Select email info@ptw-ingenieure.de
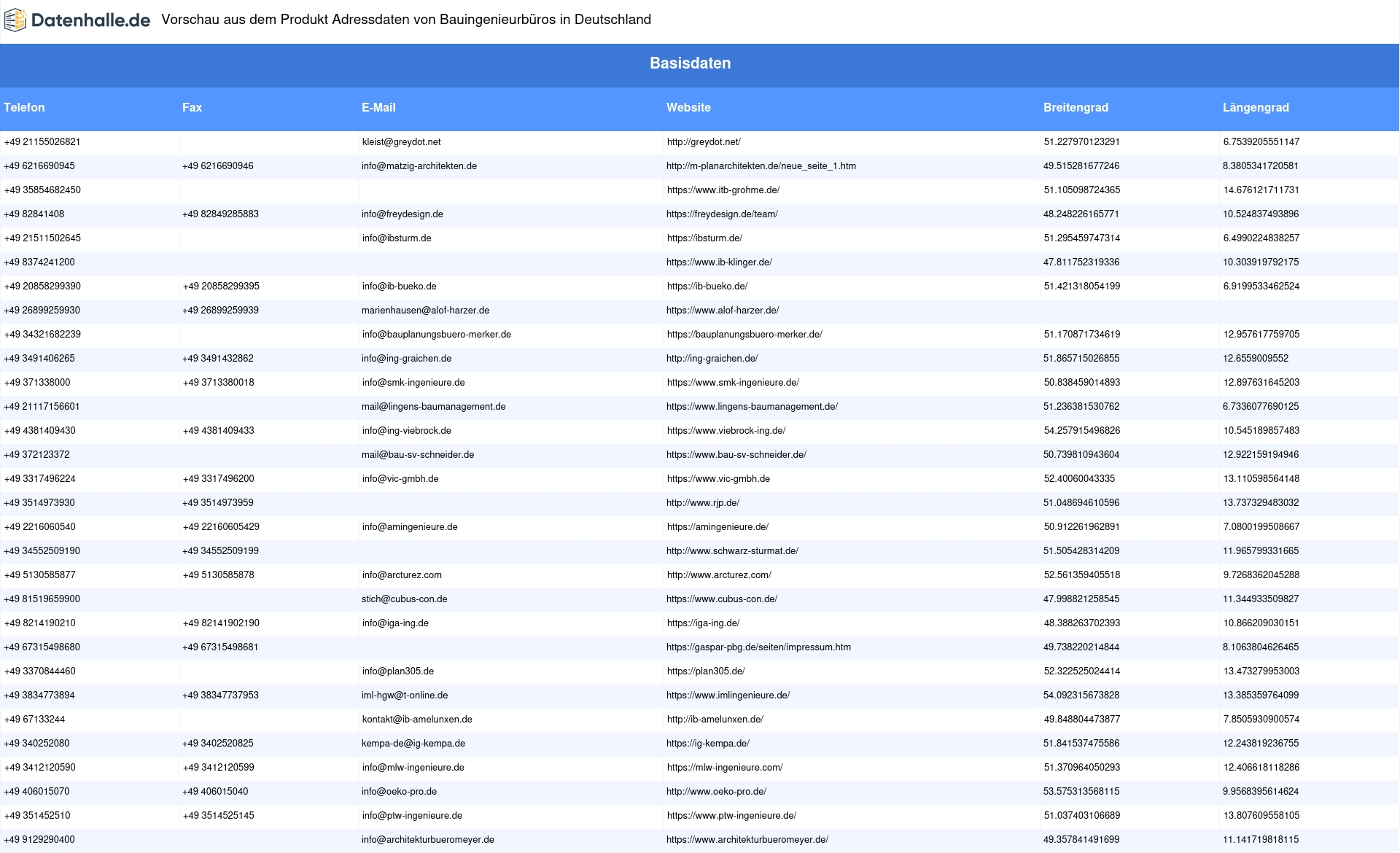The height and width of the screenshot is (853, 1400). [x=412, y=816]
